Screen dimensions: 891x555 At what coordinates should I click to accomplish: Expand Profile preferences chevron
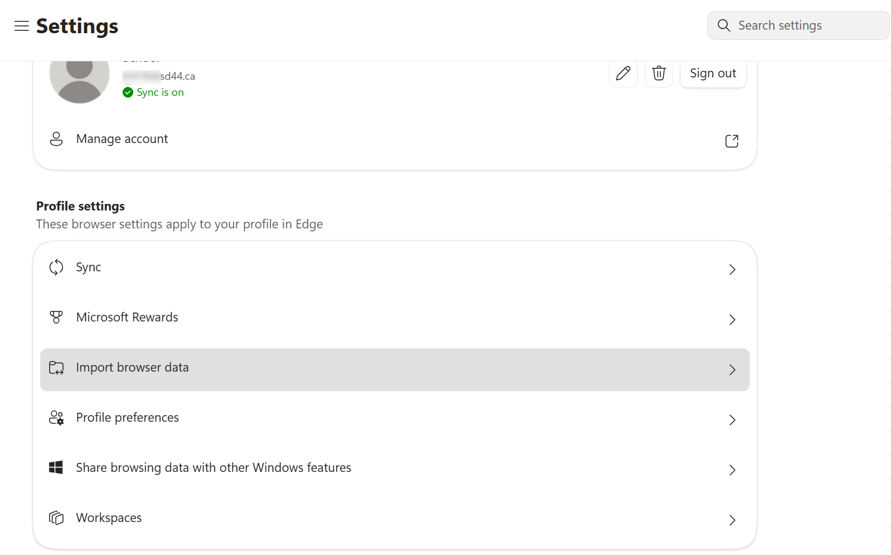point(732,420)
